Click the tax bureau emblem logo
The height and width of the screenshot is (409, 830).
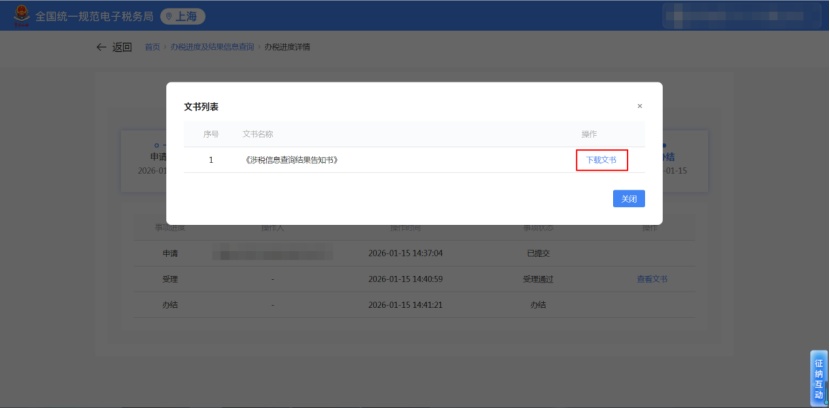point(20,16)
